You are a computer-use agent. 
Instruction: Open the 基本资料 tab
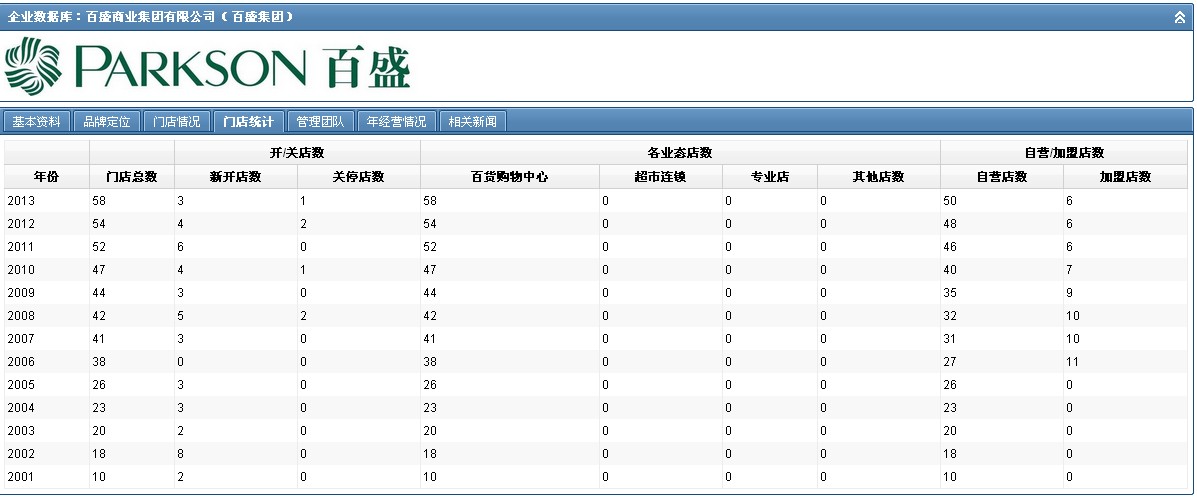point(36,122)
